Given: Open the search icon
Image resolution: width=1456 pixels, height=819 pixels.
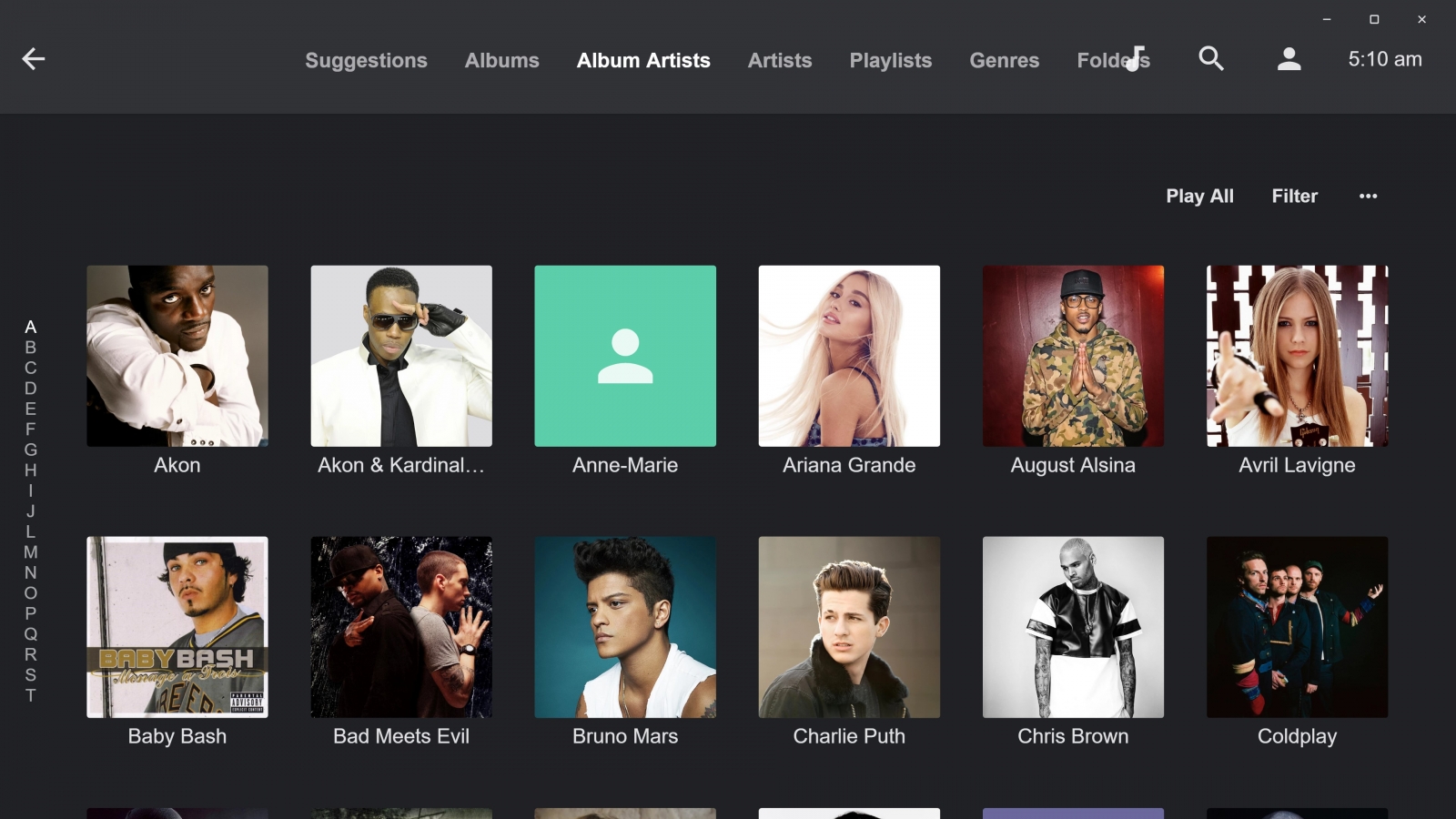Looking at the screenshot, I should 1210,59.
